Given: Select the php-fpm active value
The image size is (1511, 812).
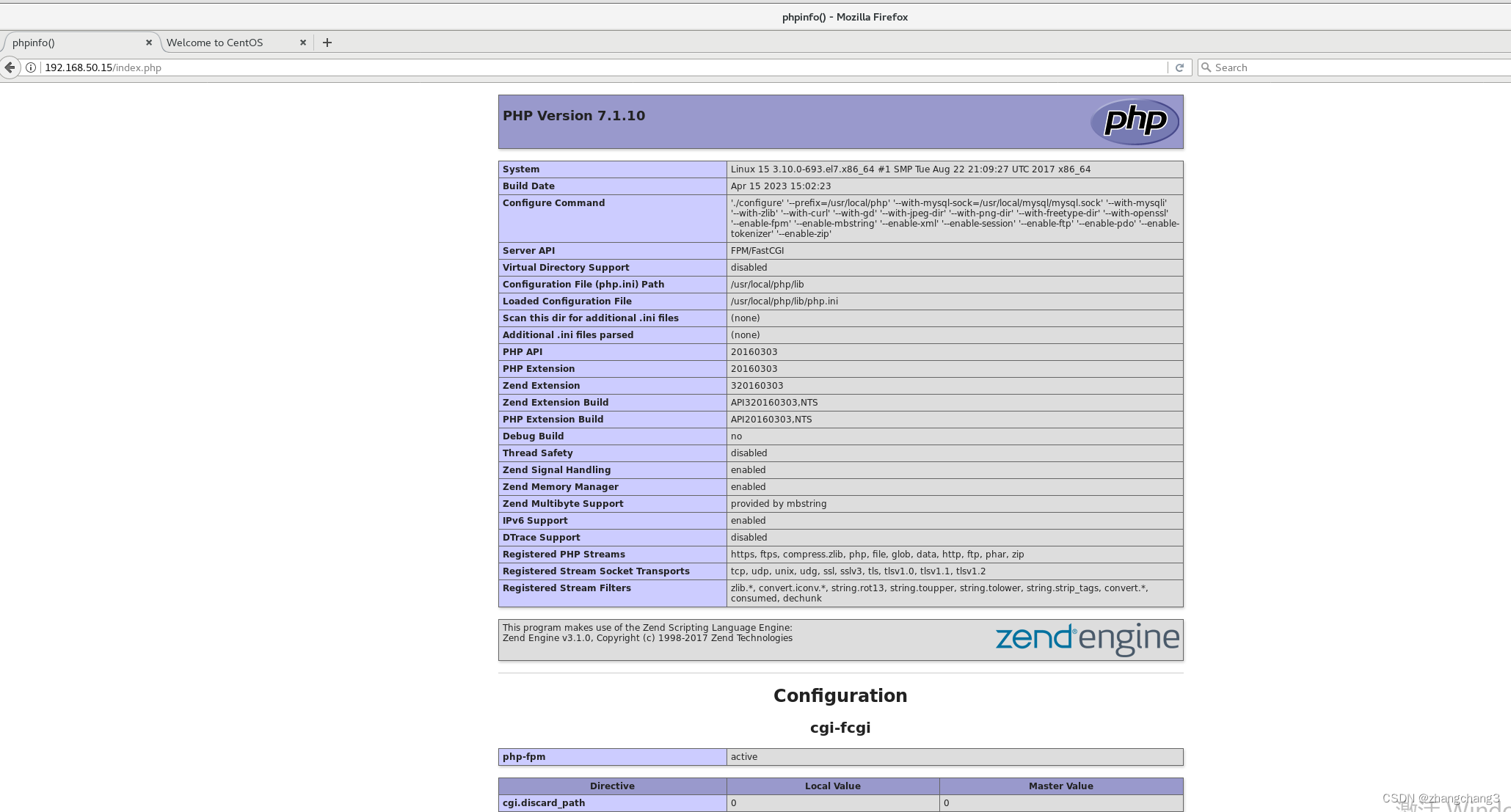Looking at the screenshot, I should pyautogui.click(x=744, y=757).
